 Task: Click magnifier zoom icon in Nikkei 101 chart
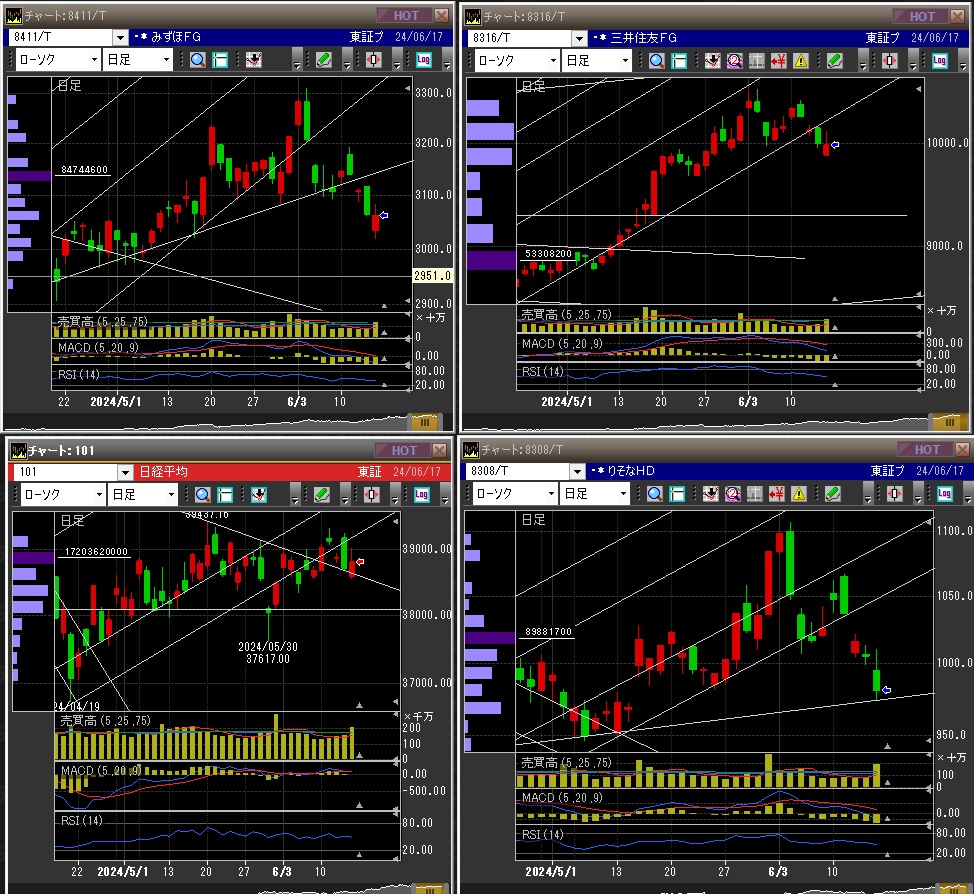pyautogui.click(x=203, y=495)
